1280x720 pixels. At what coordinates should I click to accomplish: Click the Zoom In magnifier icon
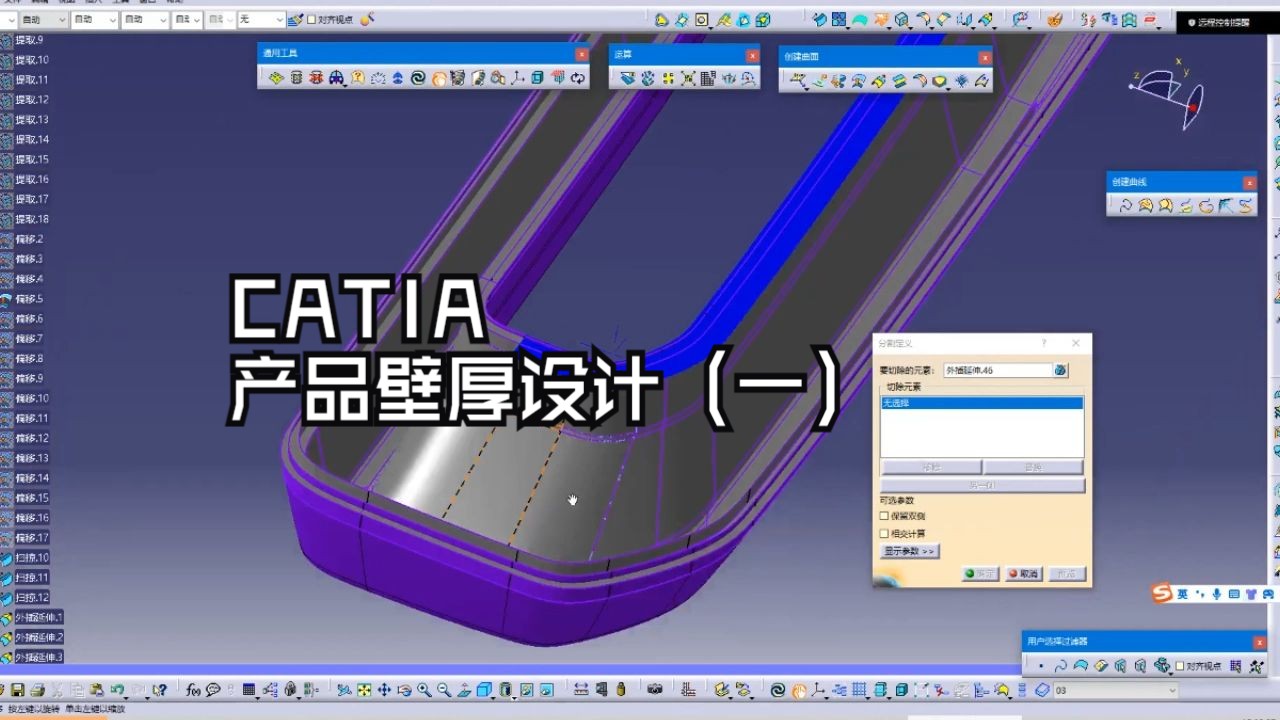tap(424, 690)
